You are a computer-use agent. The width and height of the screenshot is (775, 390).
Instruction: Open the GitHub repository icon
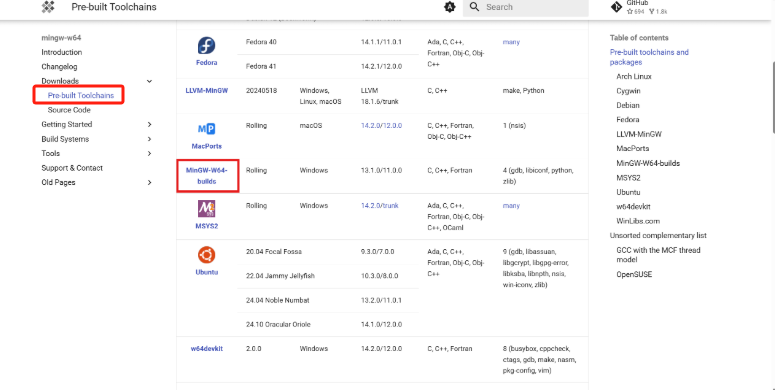pos(616,7)
